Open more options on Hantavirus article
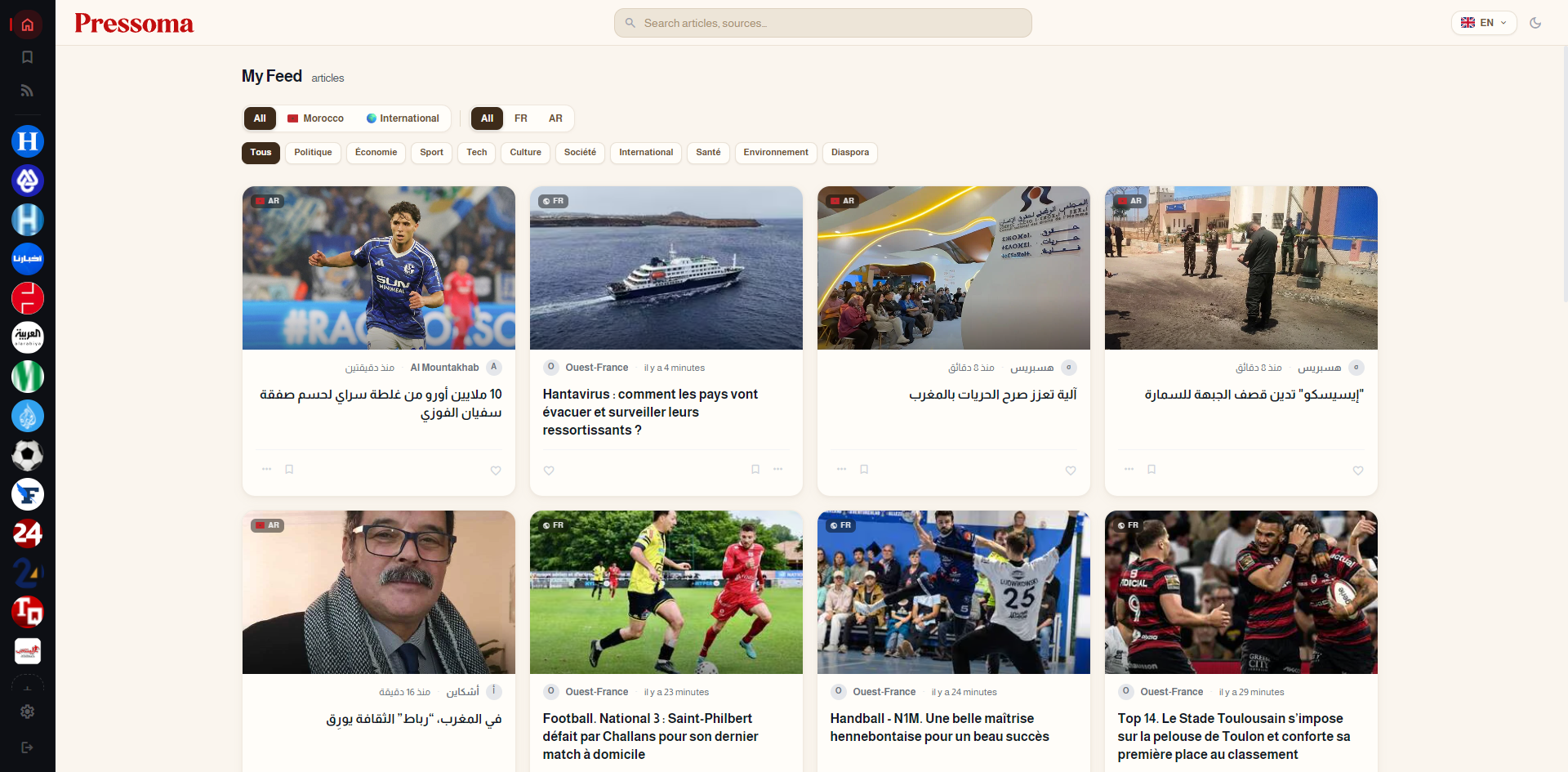Viewport: 1568px width, 772px height. [778, 469]
